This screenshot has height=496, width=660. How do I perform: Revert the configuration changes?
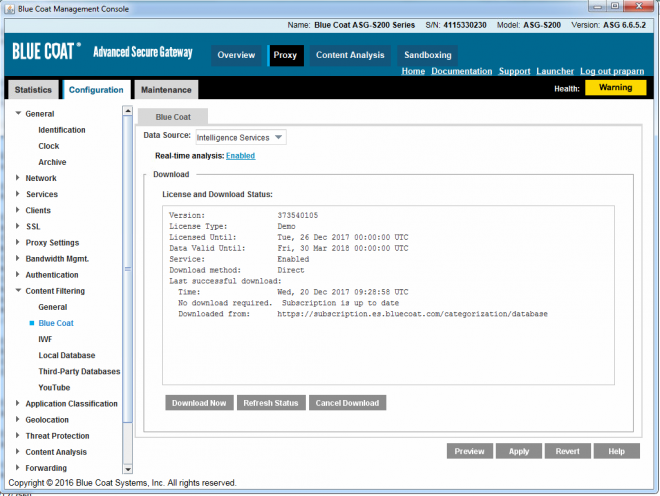coord(567,451)
